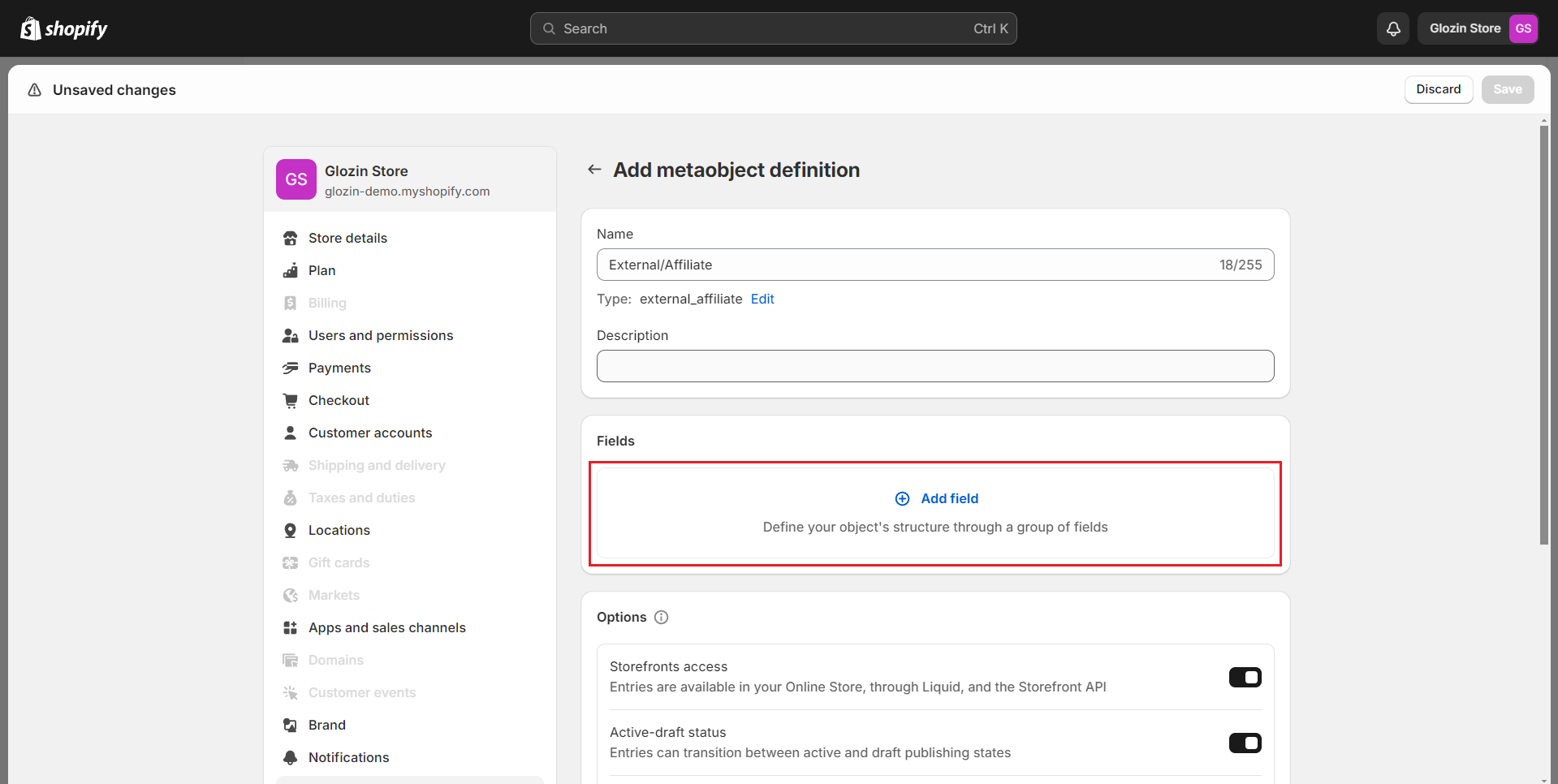1558x784 pixels.
Task: Go to Customer accounts settings
Action: 369,433
